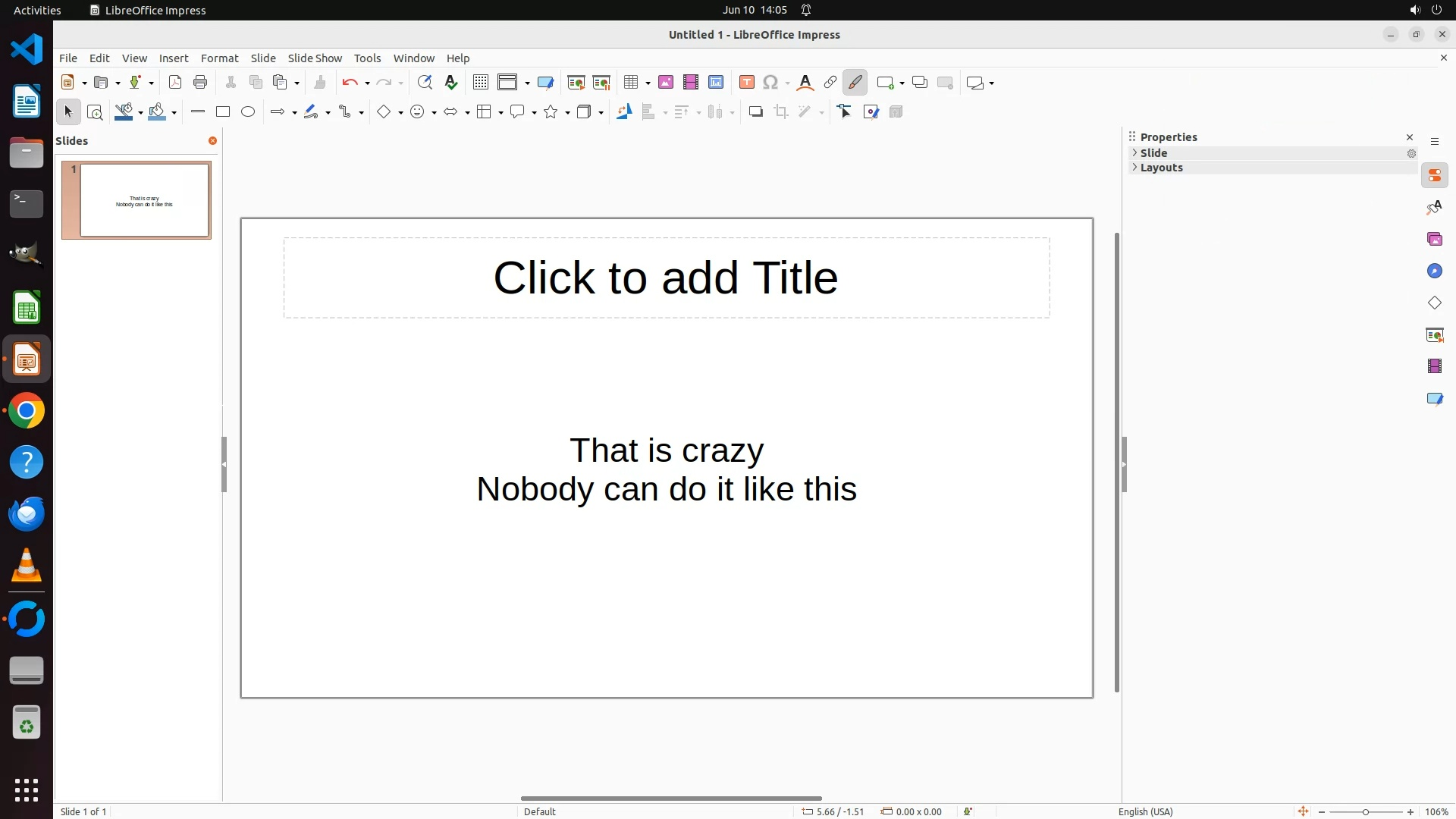Open the Gallery sidebar icon
Viewport: 1456px width, 819px height.
pos(1434,240)
